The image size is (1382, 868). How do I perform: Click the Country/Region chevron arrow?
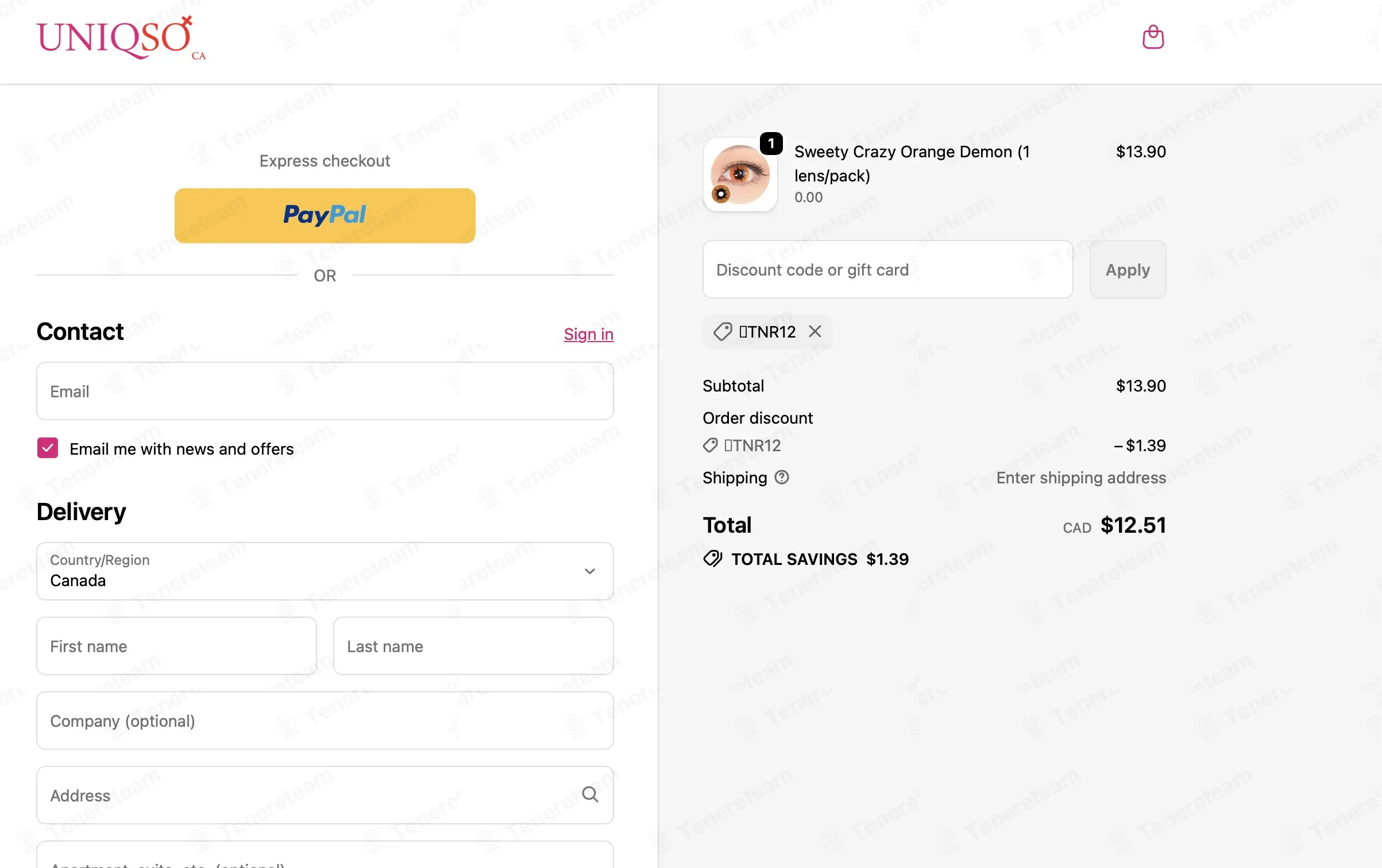tap(589, 571)
